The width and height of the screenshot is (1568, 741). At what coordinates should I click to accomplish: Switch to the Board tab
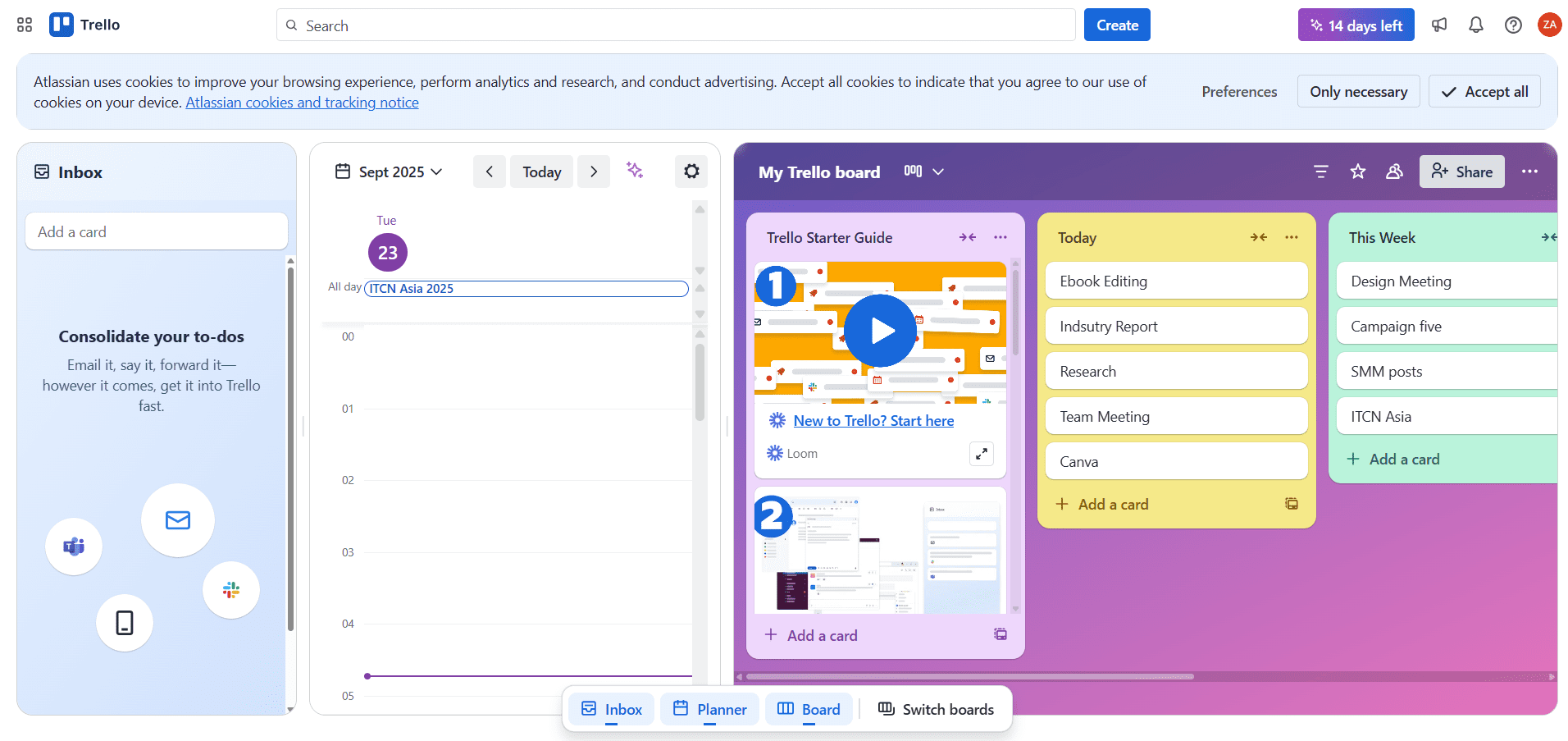coord(808,709)
